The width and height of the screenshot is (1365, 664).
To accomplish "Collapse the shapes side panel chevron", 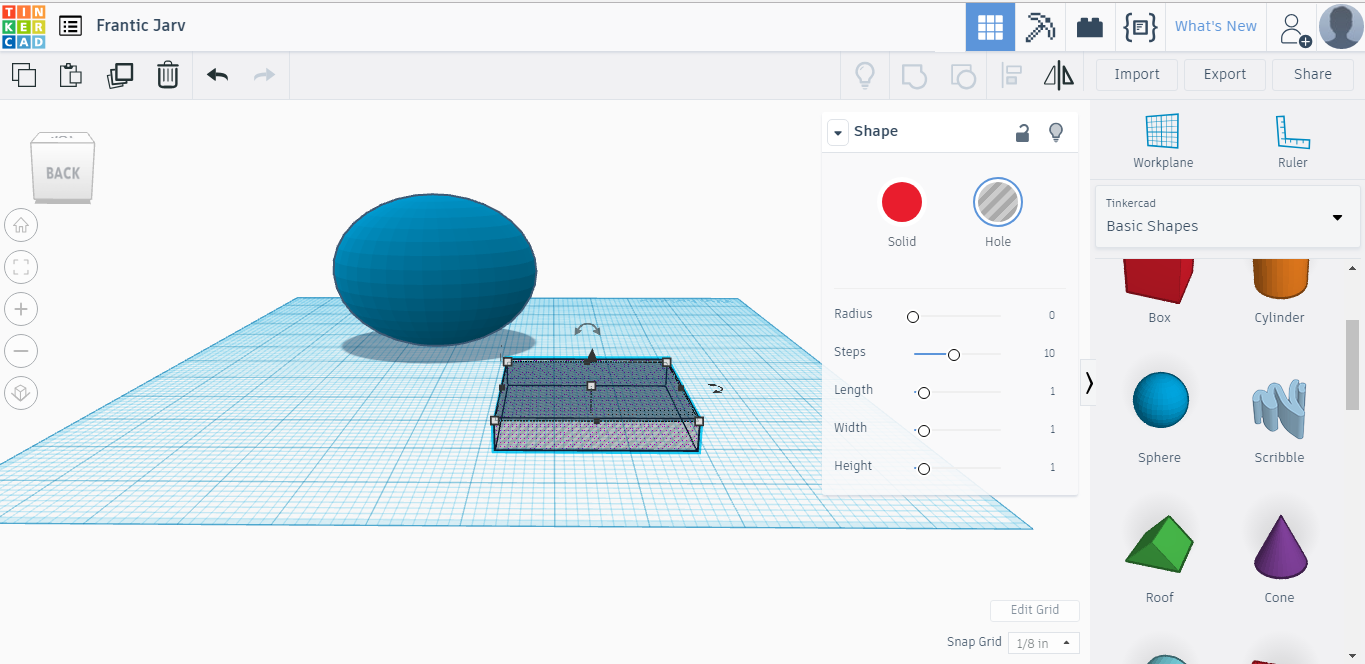I will (1088, 383).
